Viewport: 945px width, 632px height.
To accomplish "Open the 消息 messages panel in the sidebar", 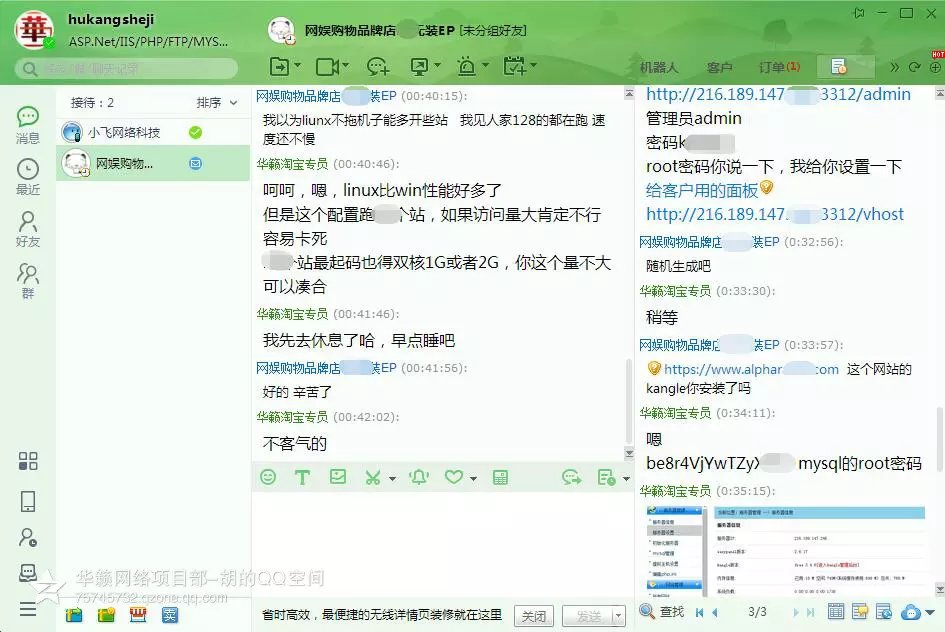I will point(28,125).
